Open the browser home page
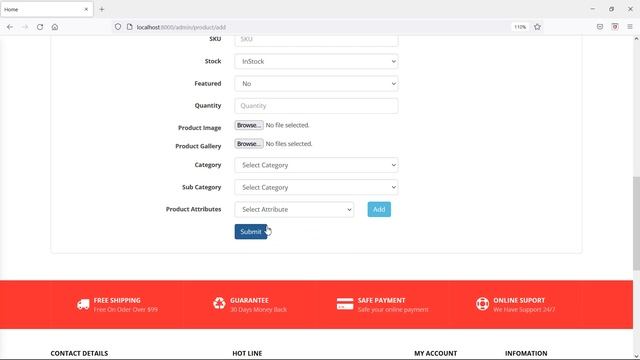Screen dimensions: 640x360 click(55, 27)
